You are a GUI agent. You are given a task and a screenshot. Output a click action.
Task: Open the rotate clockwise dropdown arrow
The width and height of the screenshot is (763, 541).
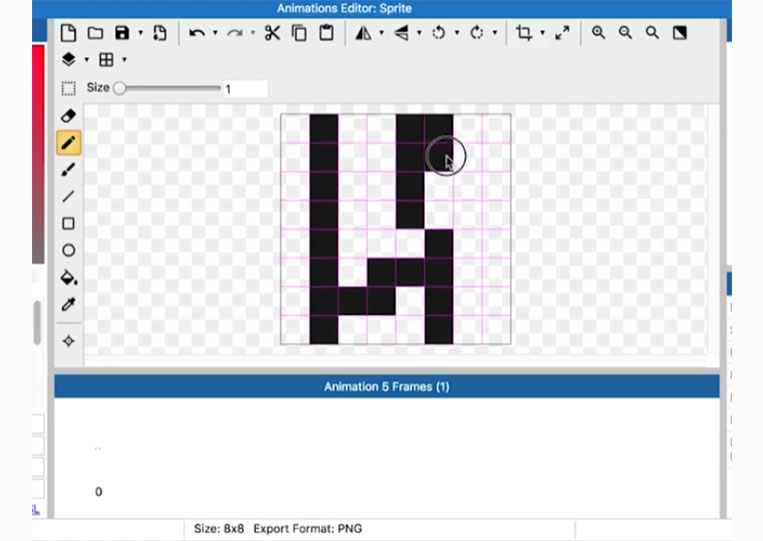[495, 33]
